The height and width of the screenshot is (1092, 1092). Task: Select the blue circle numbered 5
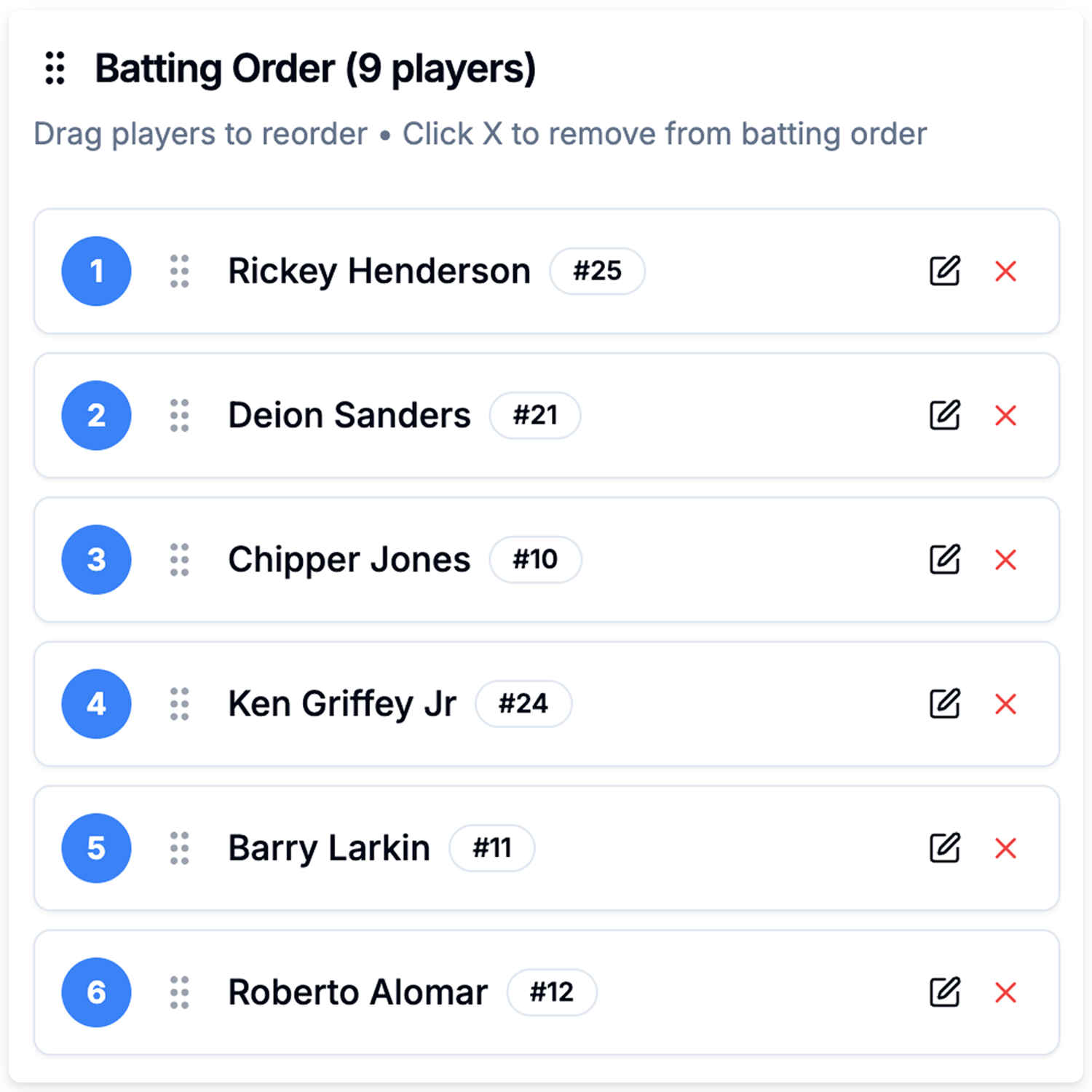click(95, 848)
